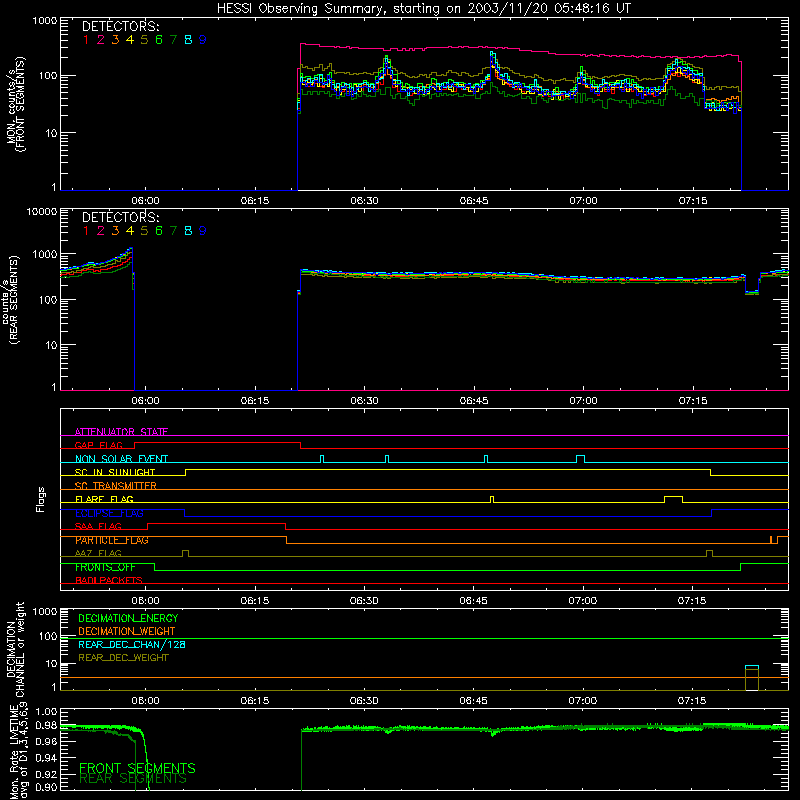Click 06:15 tick label under the Flags plot
This screenshot has width=800, height=800.
tap(255, 601)
